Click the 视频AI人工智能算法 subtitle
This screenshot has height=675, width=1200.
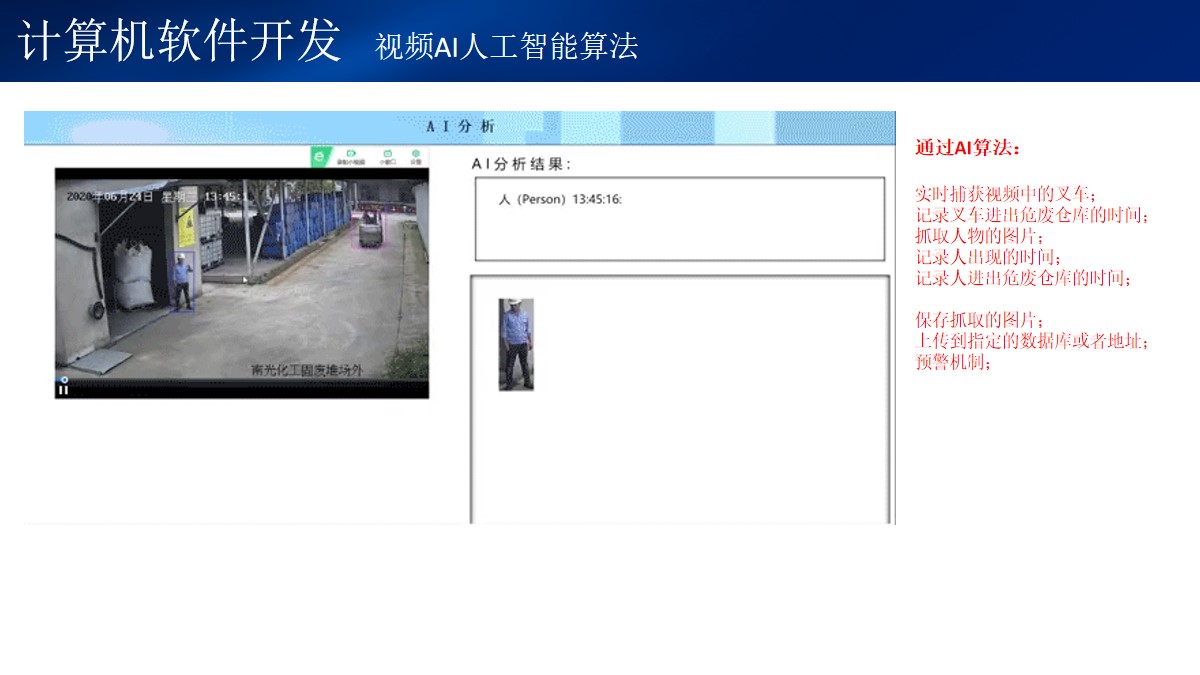[x=506, y=46]
